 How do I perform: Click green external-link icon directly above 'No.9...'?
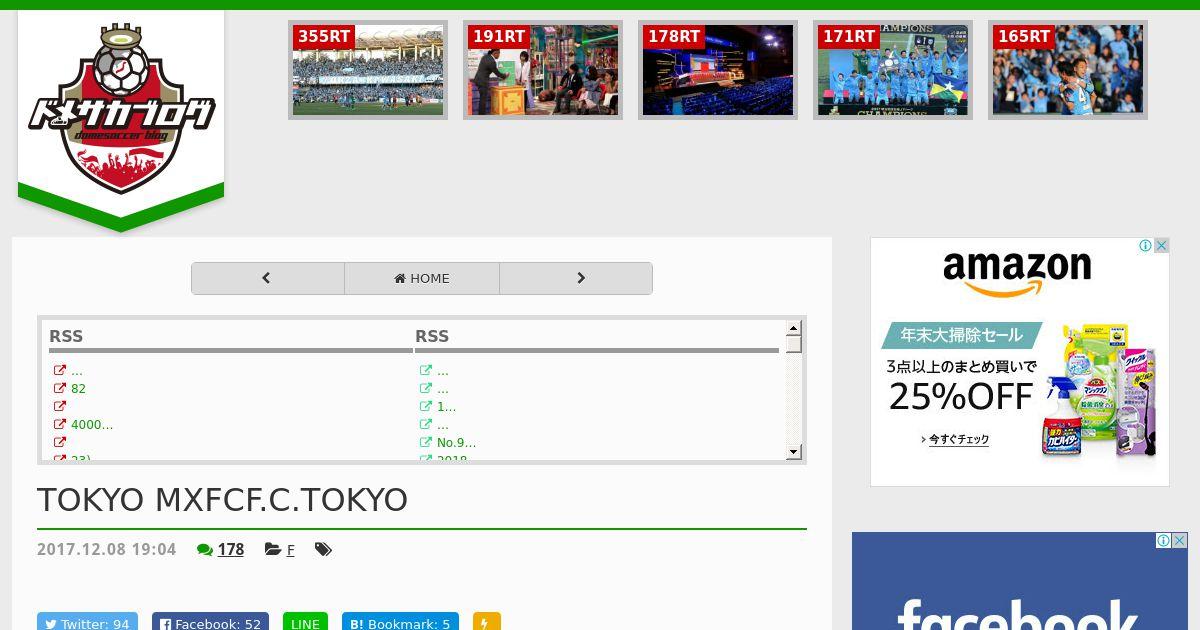coord(426,424)
